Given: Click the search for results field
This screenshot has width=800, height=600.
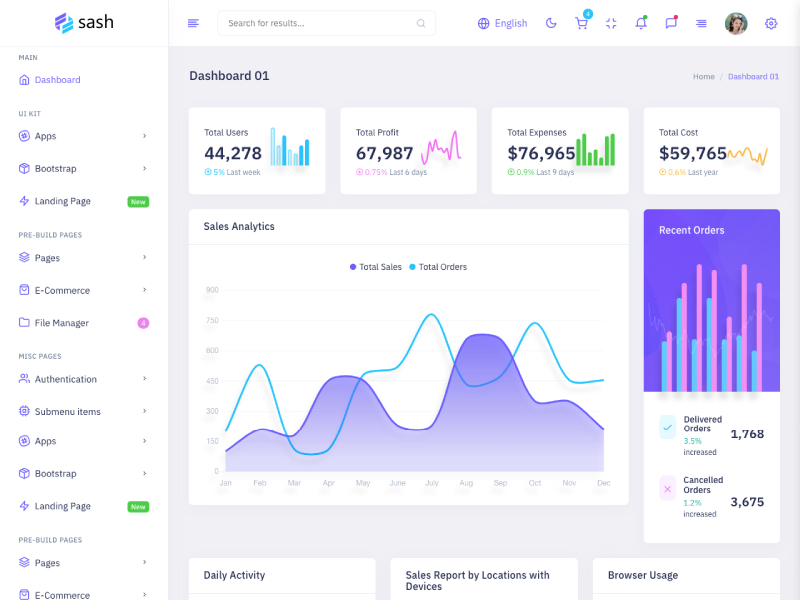Looking at the screenshot, I should [x=326, y=23].
